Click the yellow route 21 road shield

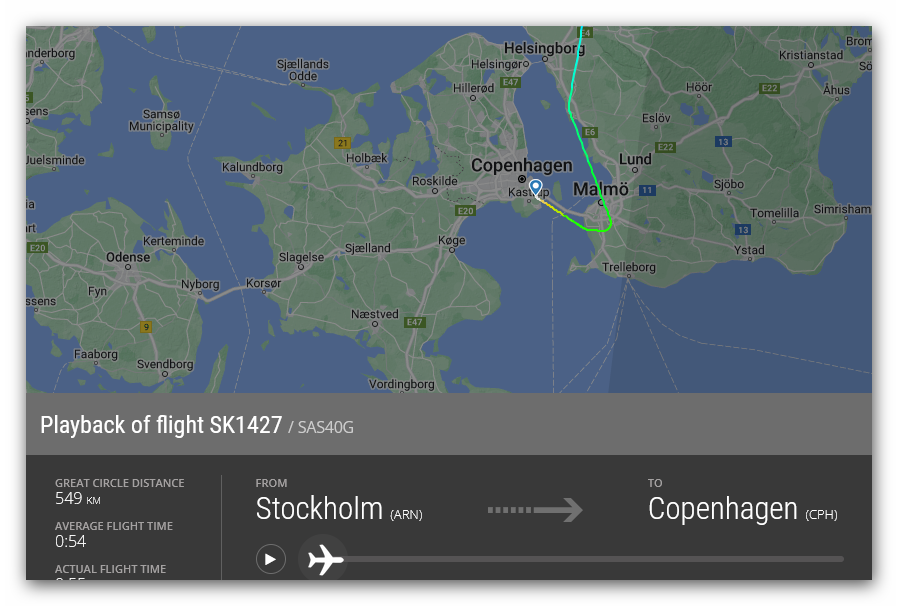(x=343, y=143)
